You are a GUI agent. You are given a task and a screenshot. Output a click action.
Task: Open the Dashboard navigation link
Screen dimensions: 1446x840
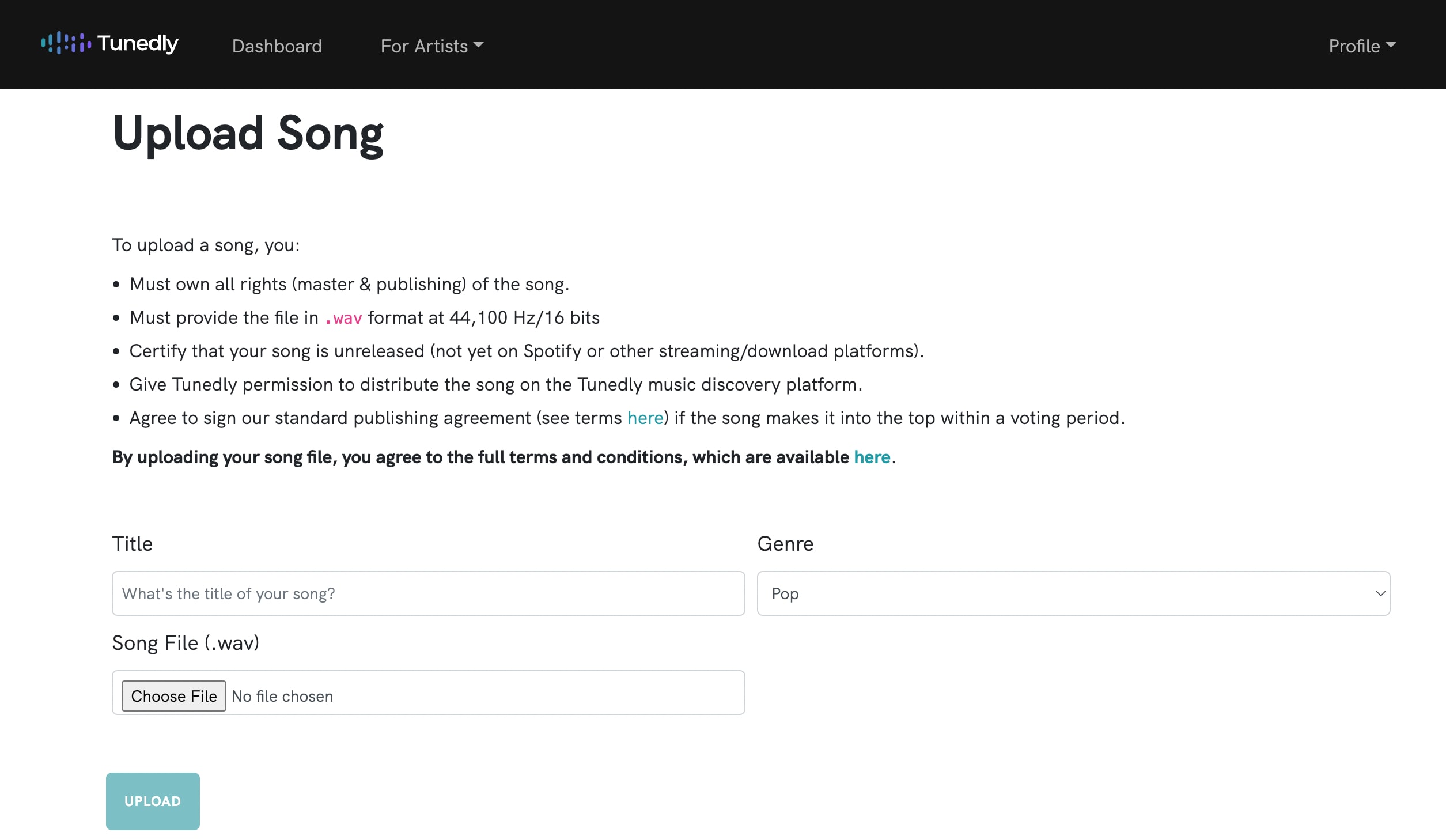pos(277,44)
